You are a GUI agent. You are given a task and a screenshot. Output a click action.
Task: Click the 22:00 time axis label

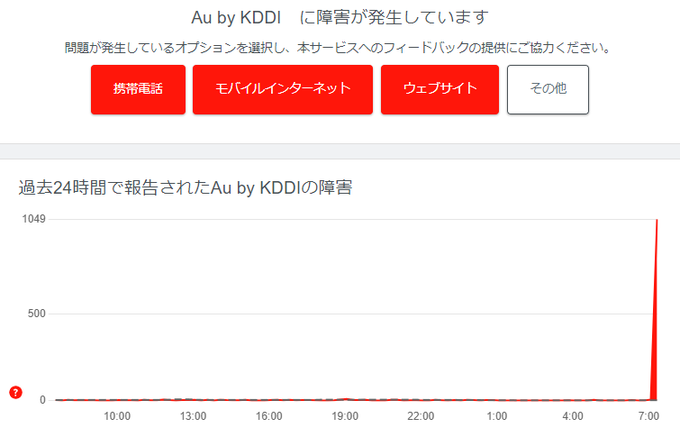tap(421, 416)
